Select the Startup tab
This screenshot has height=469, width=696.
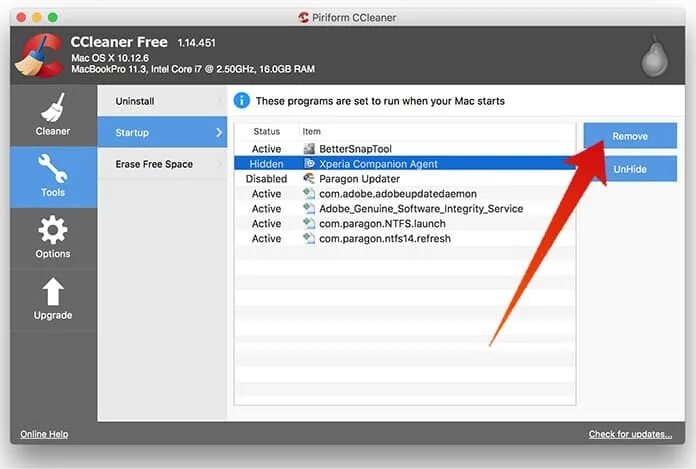coord(162,132)
